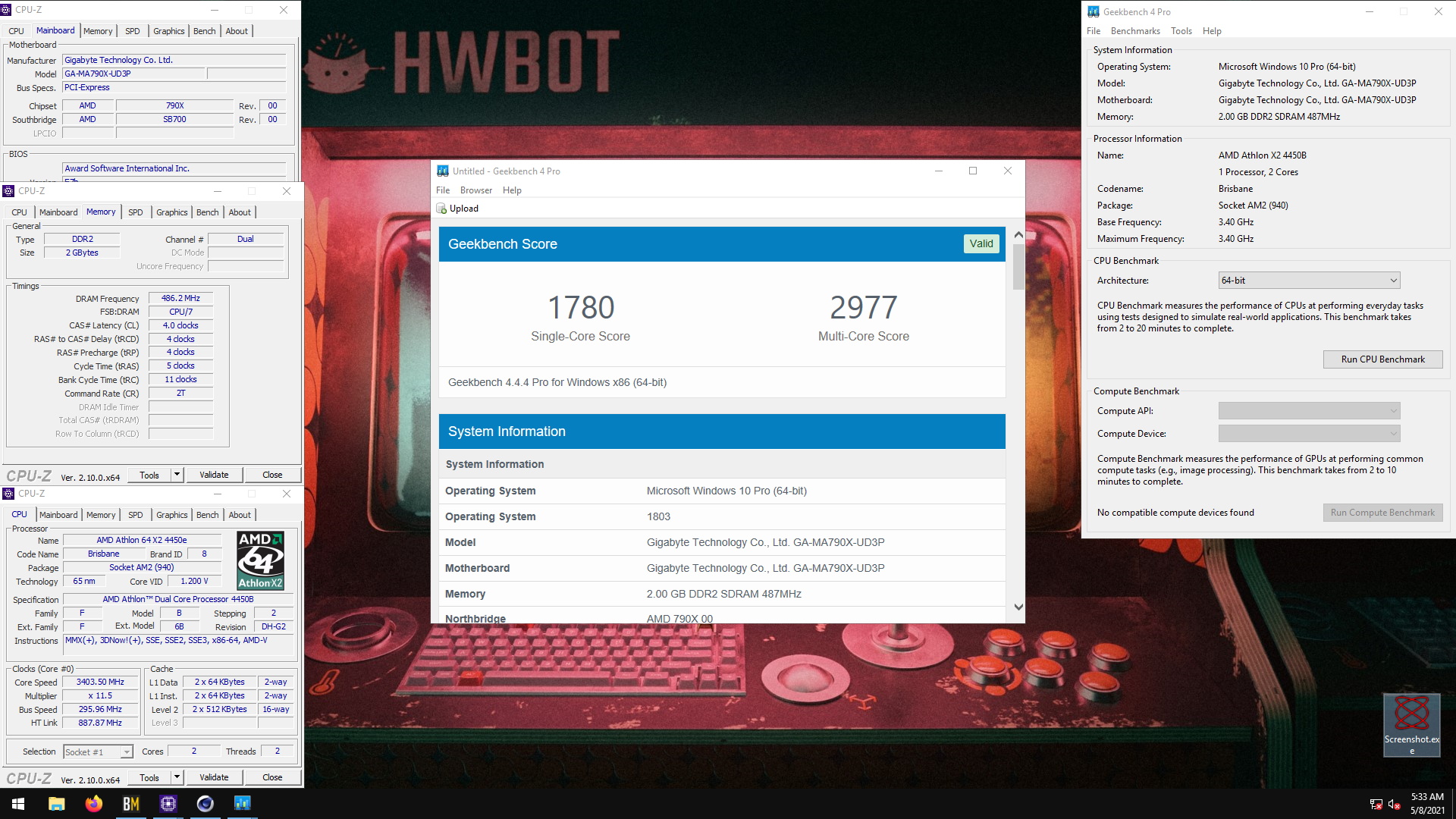Select CPU tab in CPU-Z Memory window
The image size is (1456, 819).
[x=20, y=212]
